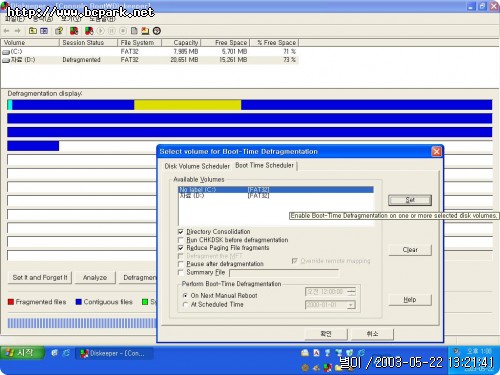Click the scheduled time spinner arrows
Image resolution: width=500 pixels, height=375 pixels.
(351, 292)
